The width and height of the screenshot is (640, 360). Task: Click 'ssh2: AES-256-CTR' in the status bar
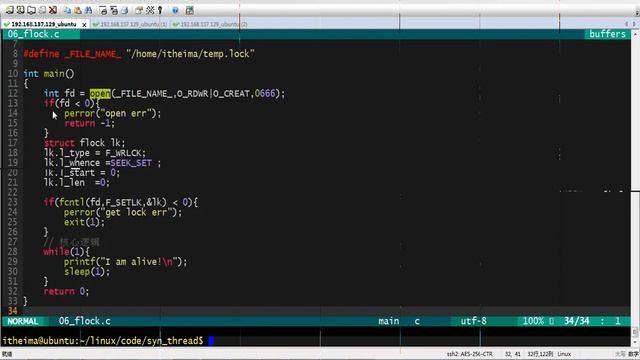[469, 354]
